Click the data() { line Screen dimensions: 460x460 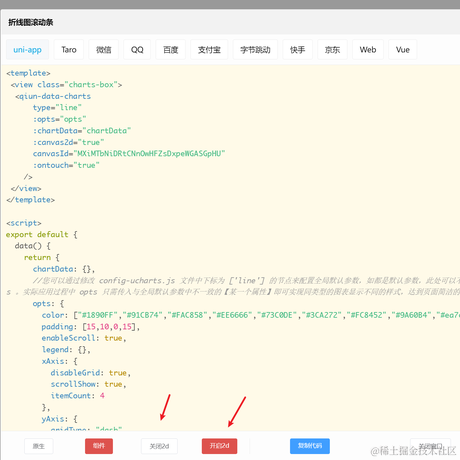[33, 246]
